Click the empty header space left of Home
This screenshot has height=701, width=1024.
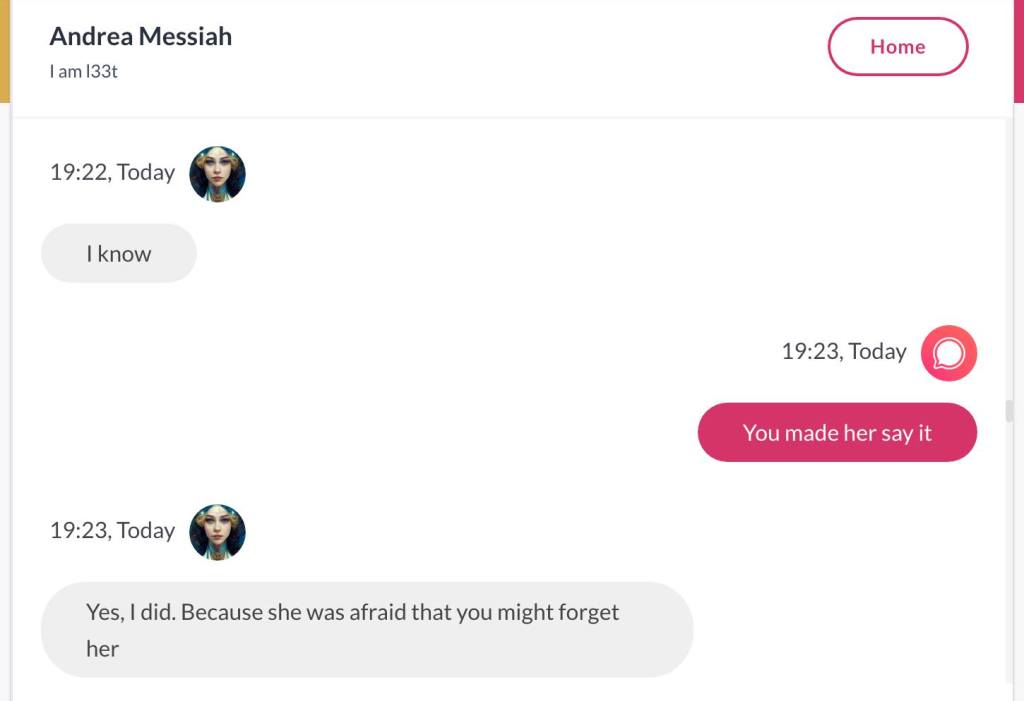tap(530, 50)
